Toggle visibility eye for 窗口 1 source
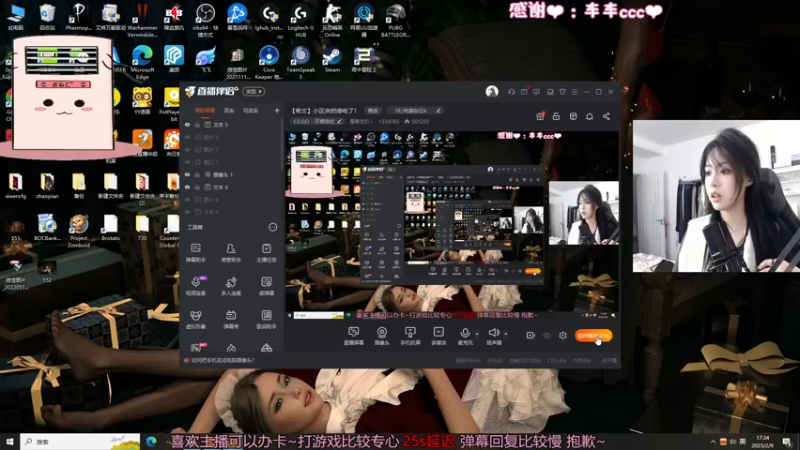The width and height of the screenshot is (800, 450). (187, 162)
